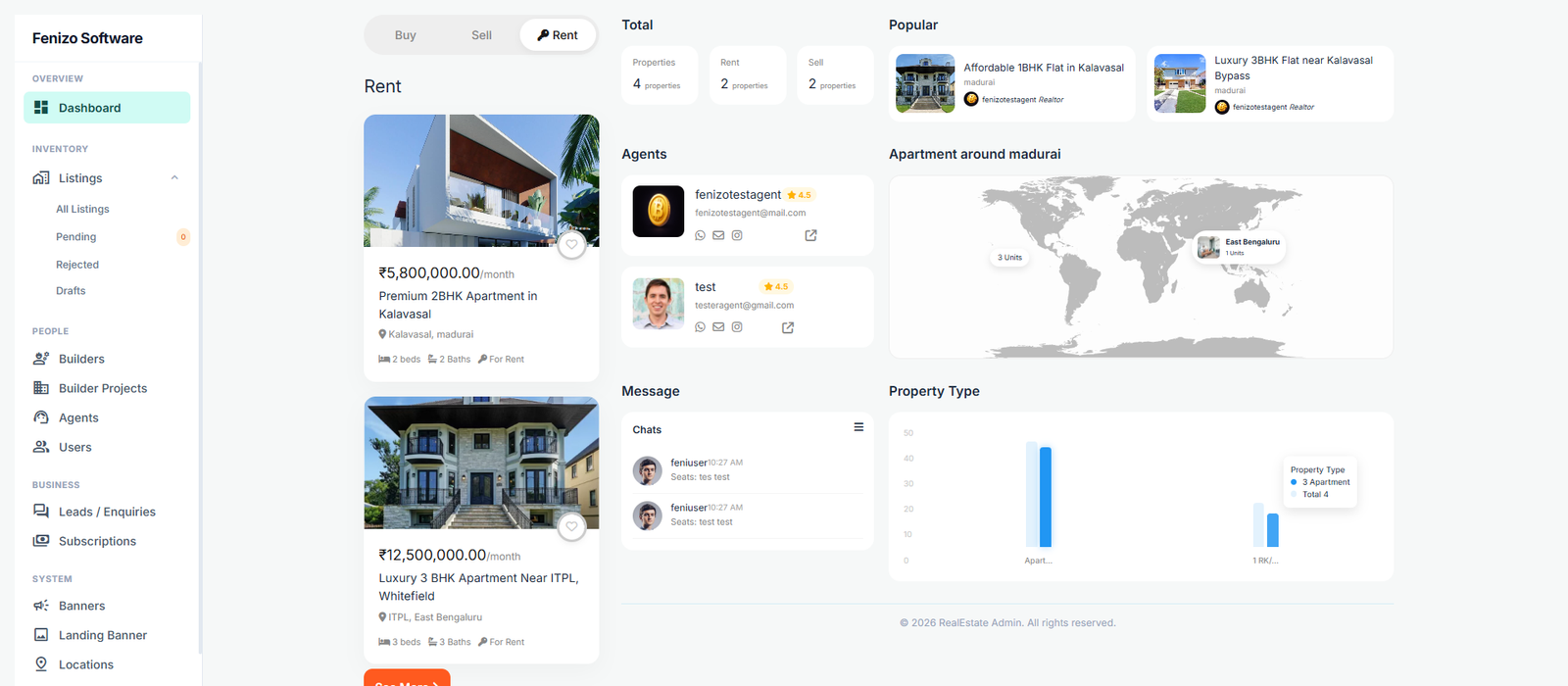Click the ₹12,500,000.00/month price
The height and width of the screenshot is (686, 1568).
(450, 555)
